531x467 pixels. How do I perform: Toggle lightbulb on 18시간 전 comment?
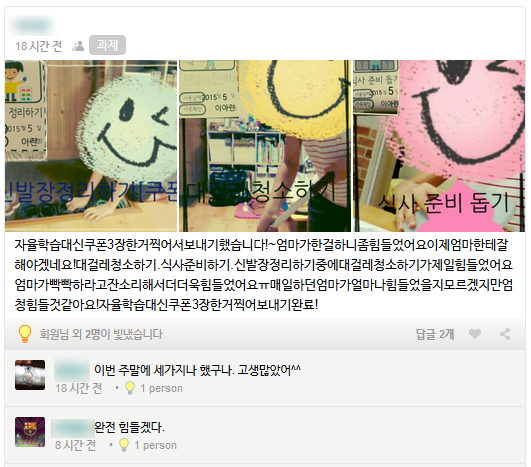point(130,388)
